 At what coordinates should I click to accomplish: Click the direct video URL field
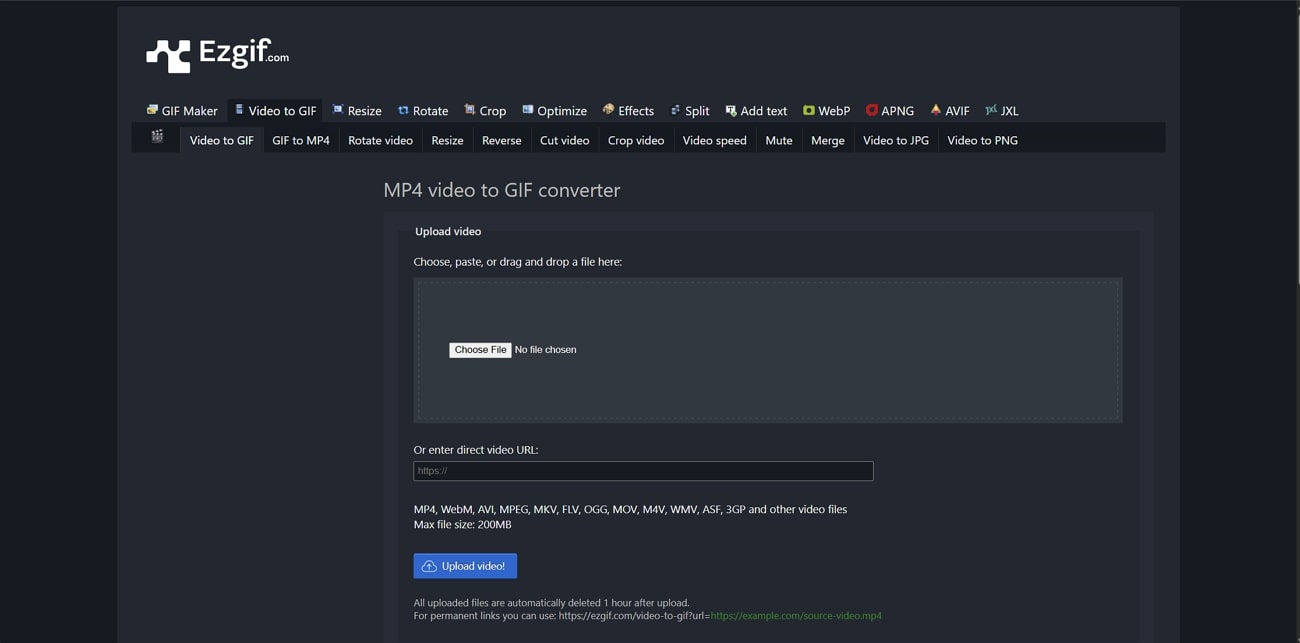tap(643, 471)
